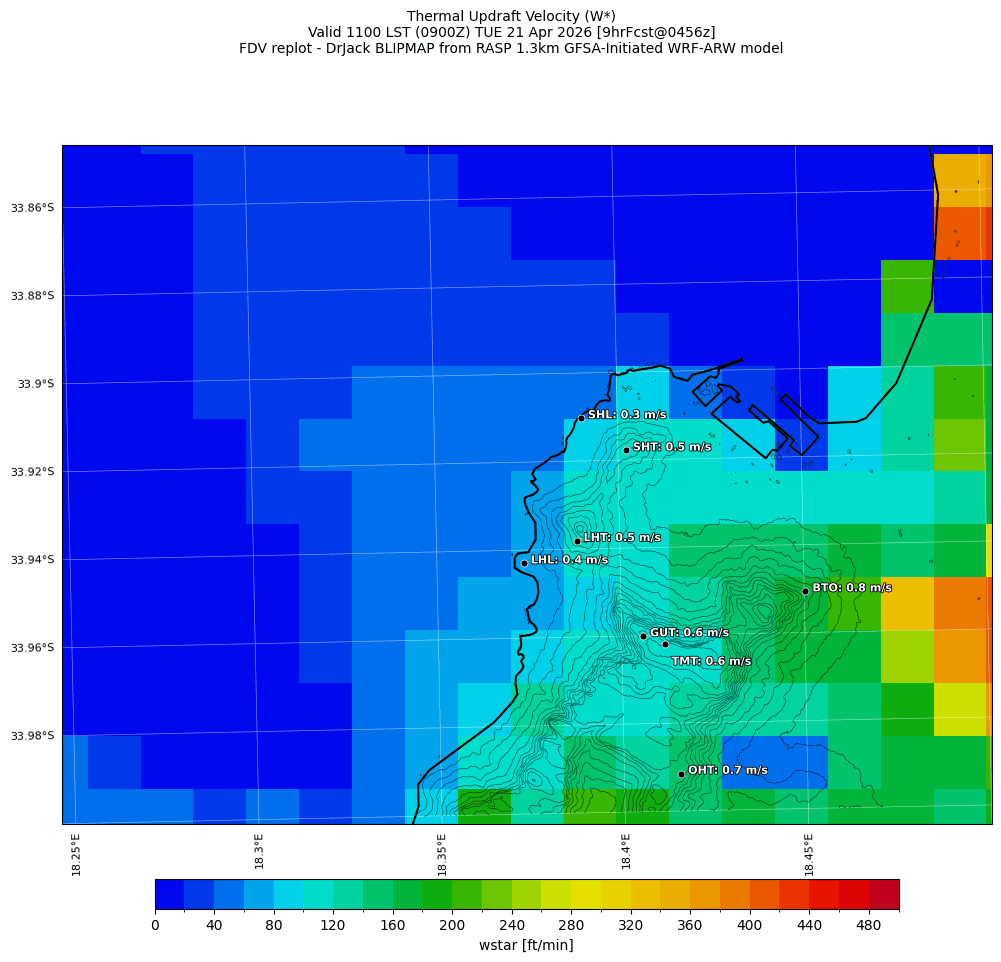Pick the GUT site marker
The width and height of the screenshot is (1001, 962).
pos(643,636)
